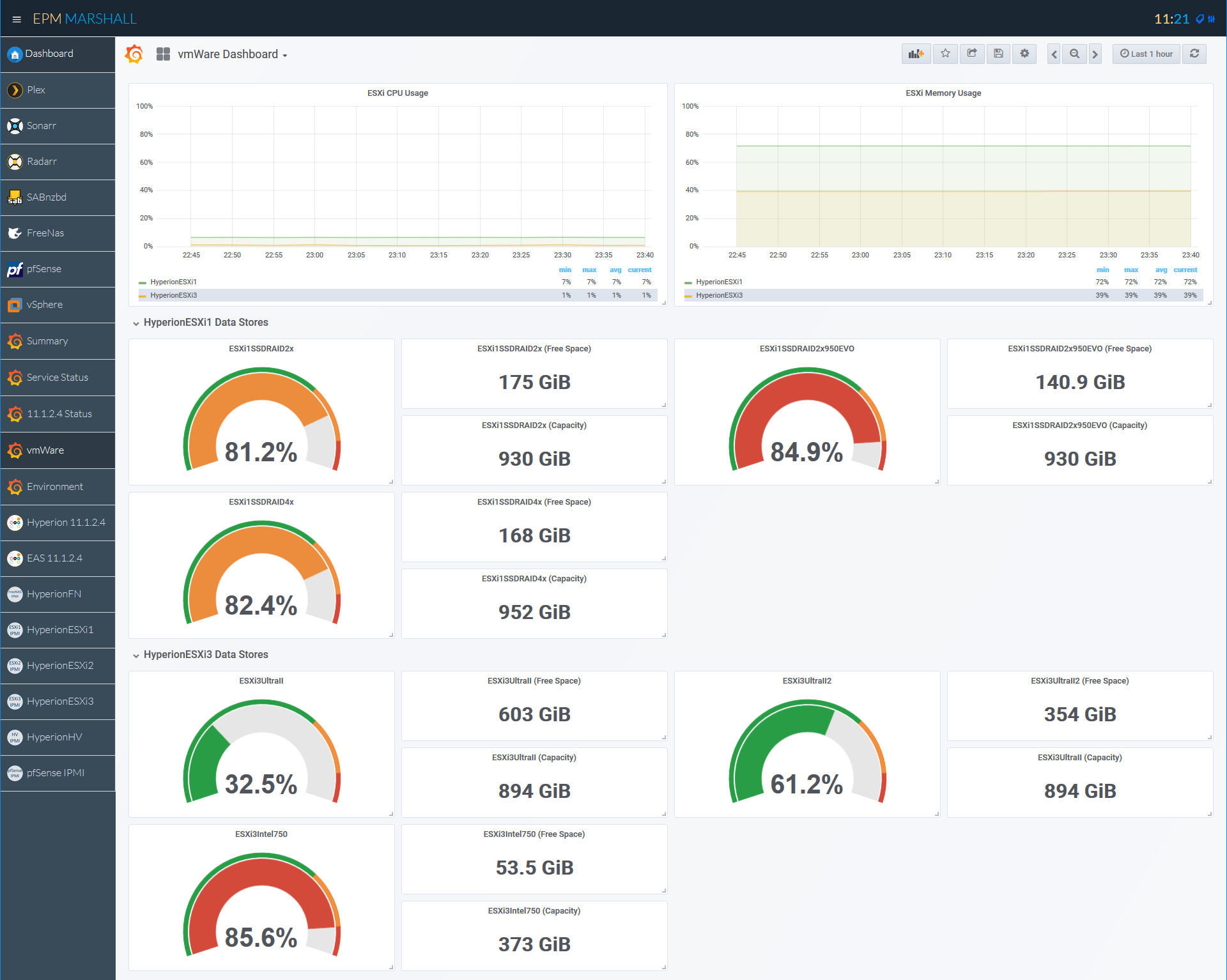Shift time range backward with left arrow
Viewport: 1227px width, 980px height.
(x=1054, y=54)
